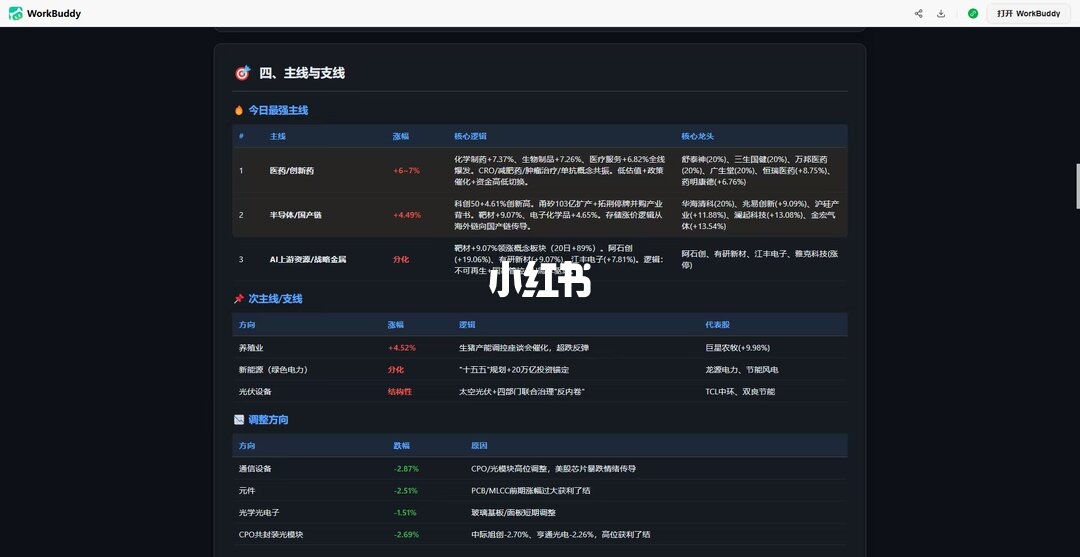This screenshot has width=1080, height=557.
Task: Click the 舒泰神(20%) leaders cell
Action: point(760,170)
